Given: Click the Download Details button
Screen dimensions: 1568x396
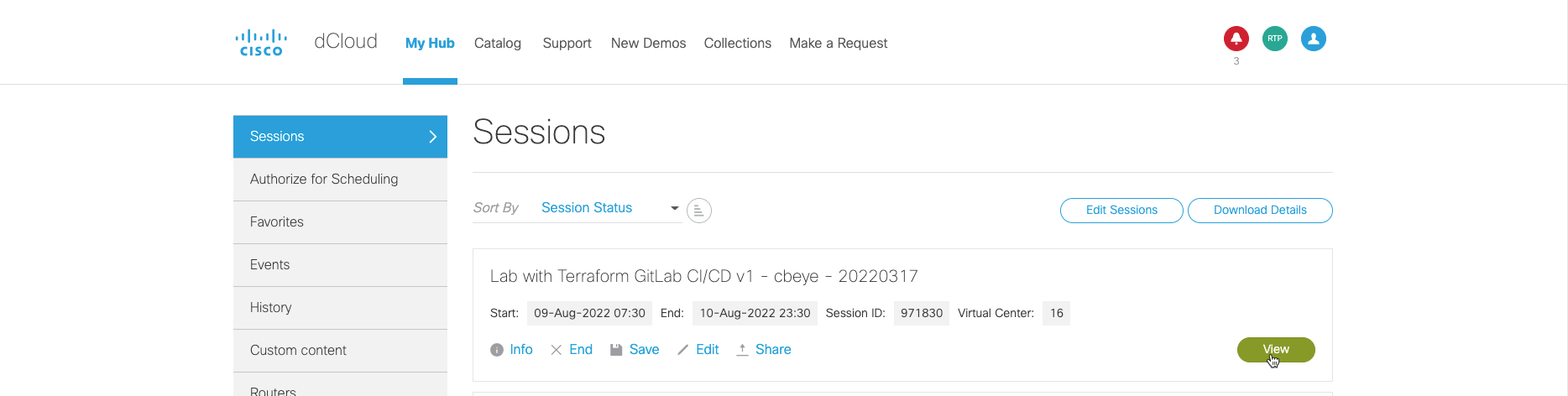Looking at the screenshot, I should point(1260,211).
